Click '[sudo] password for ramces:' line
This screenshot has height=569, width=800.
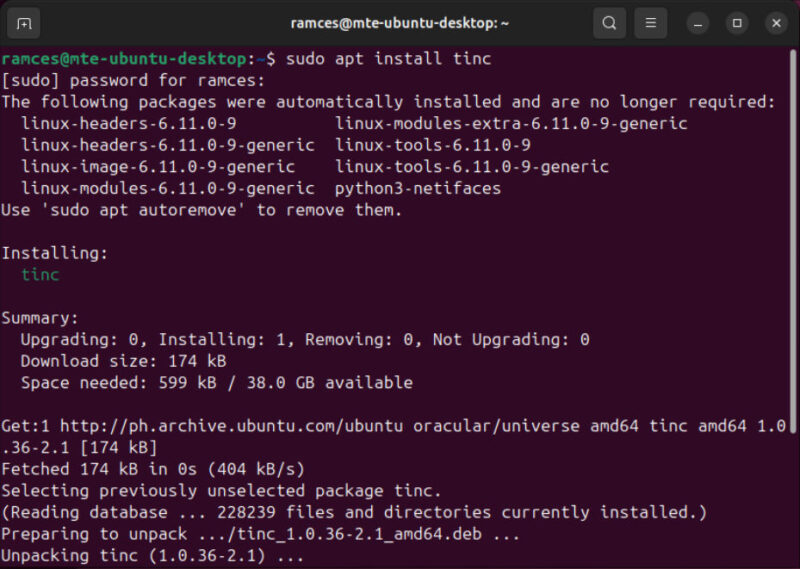click(133, 81)
